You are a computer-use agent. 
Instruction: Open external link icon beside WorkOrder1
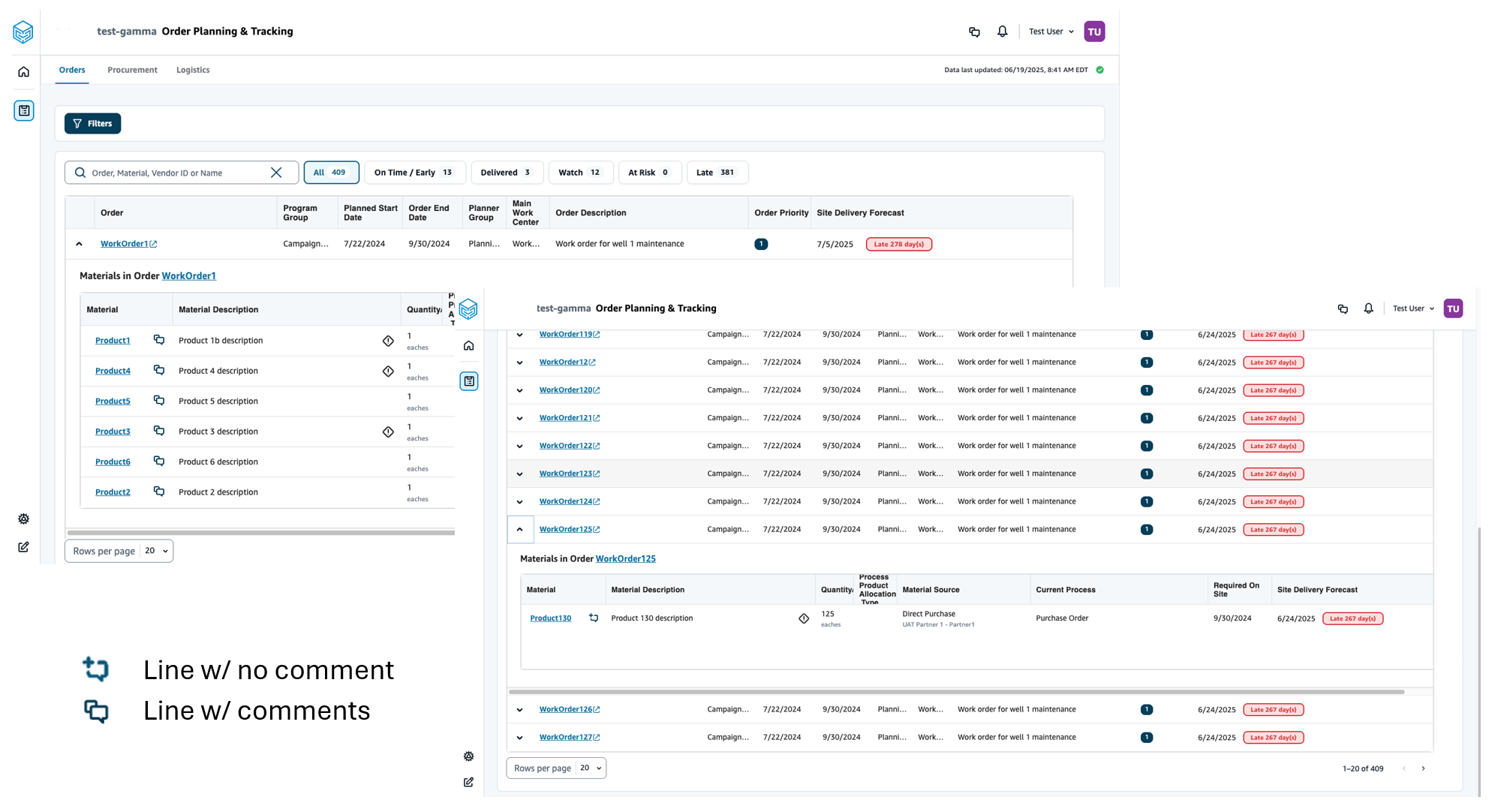[x=154, y=244]
